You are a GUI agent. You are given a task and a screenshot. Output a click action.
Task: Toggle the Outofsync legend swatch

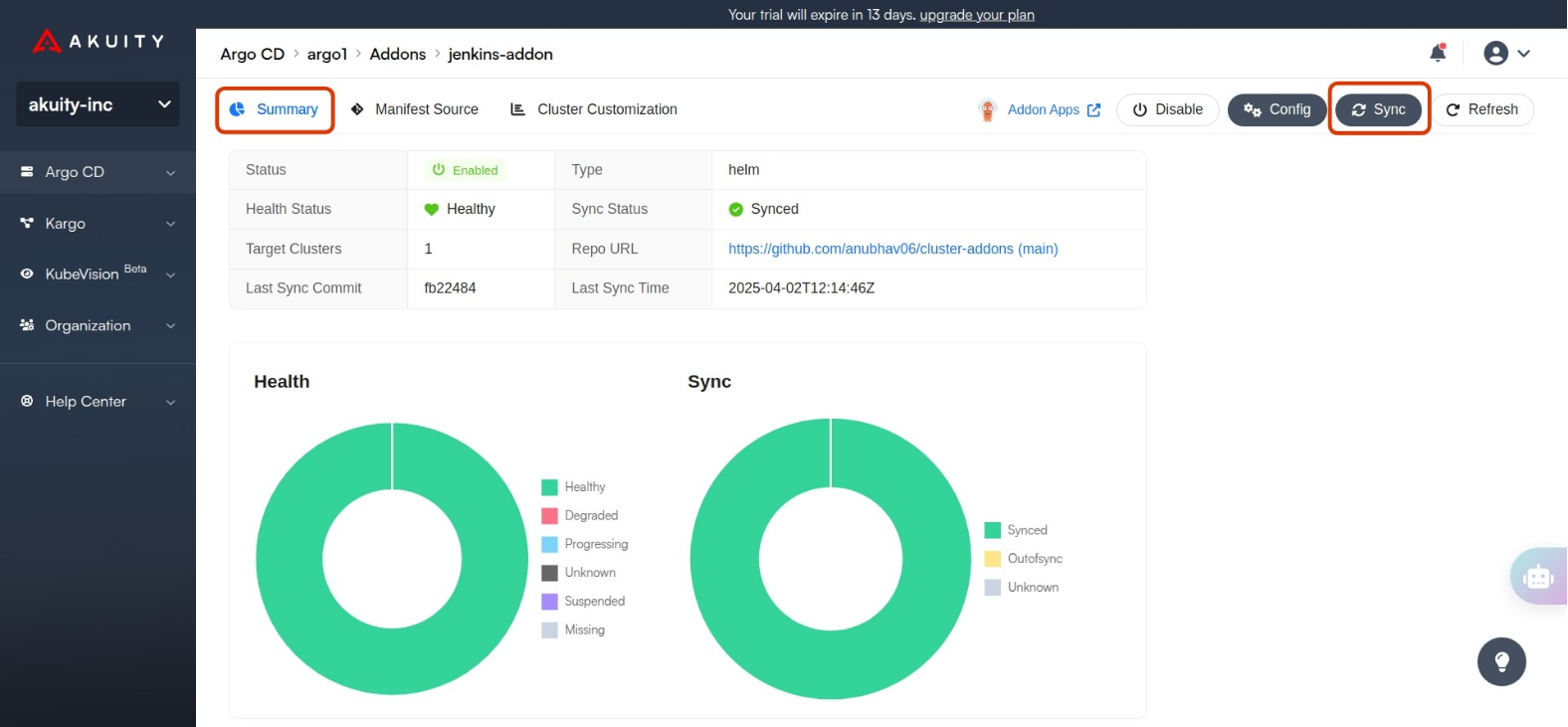(992, 559)
